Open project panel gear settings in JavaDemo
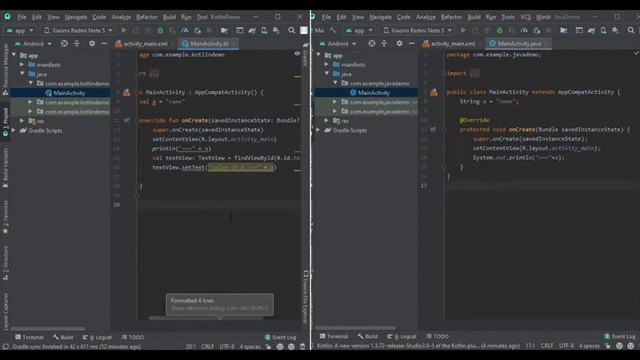Viewport: 640px width, 360px height. point(399,44)
